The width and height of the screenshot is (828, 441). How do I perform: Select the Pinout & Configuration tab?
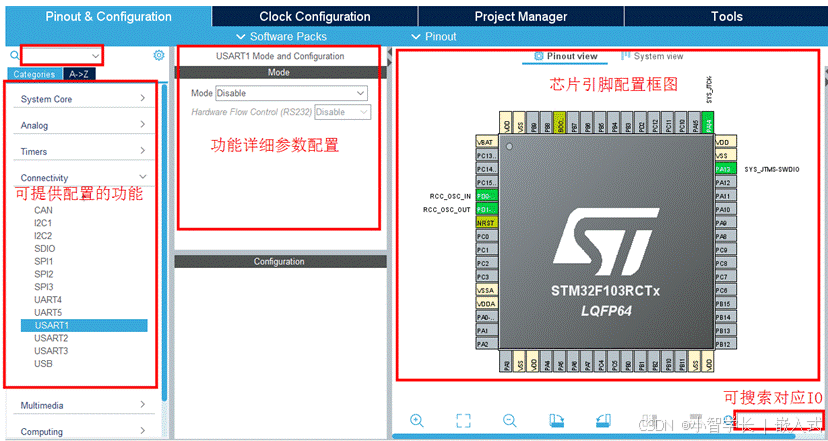click(108, 16)
